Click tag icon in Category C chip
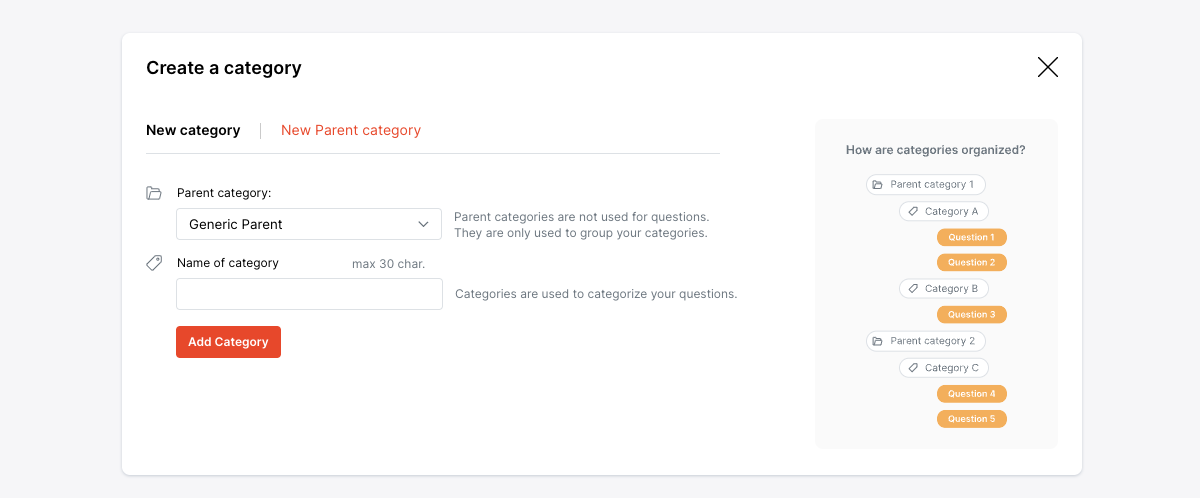The image size is (1200, 498). coord(912,368)
